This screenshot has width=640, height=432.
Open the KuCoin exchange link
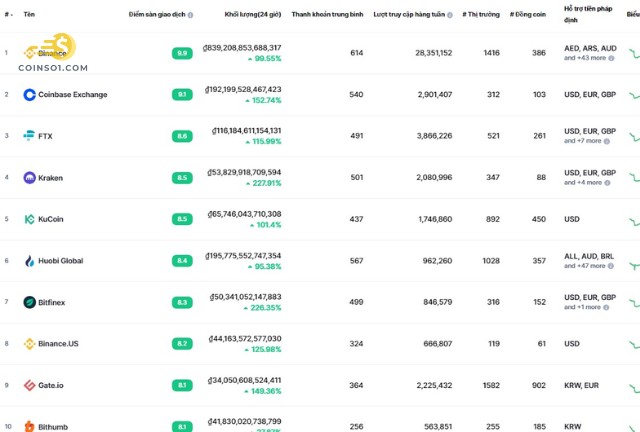pos(51,219)
